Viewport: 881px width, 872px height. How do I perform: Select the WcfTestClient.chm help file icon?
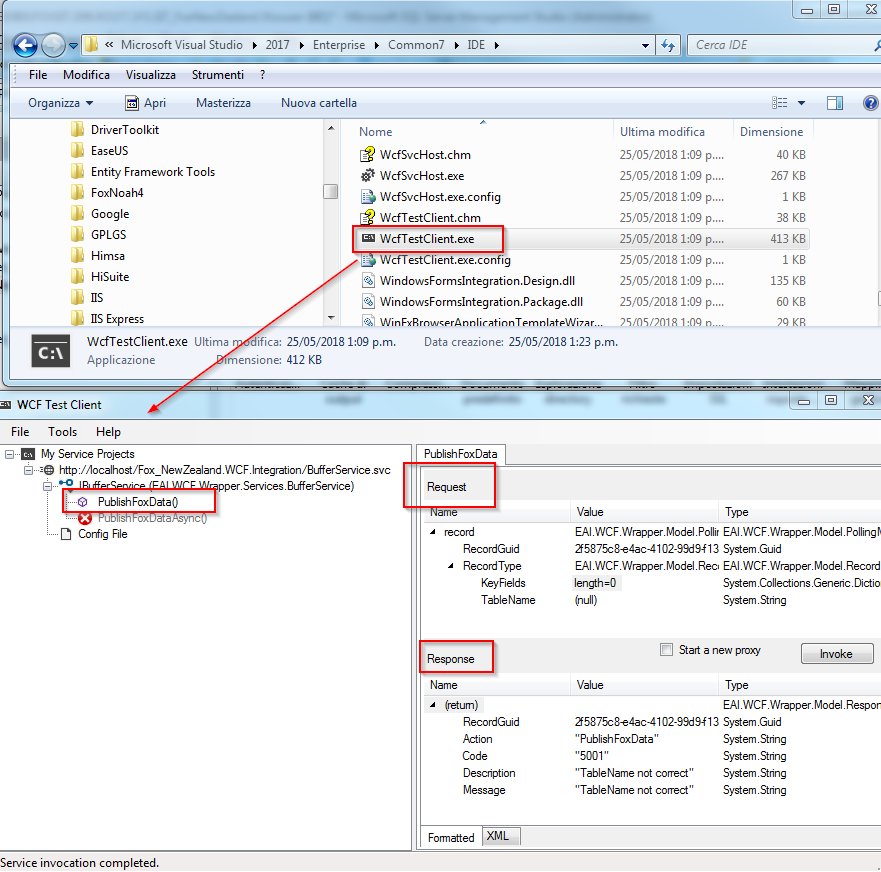point(368,218)
